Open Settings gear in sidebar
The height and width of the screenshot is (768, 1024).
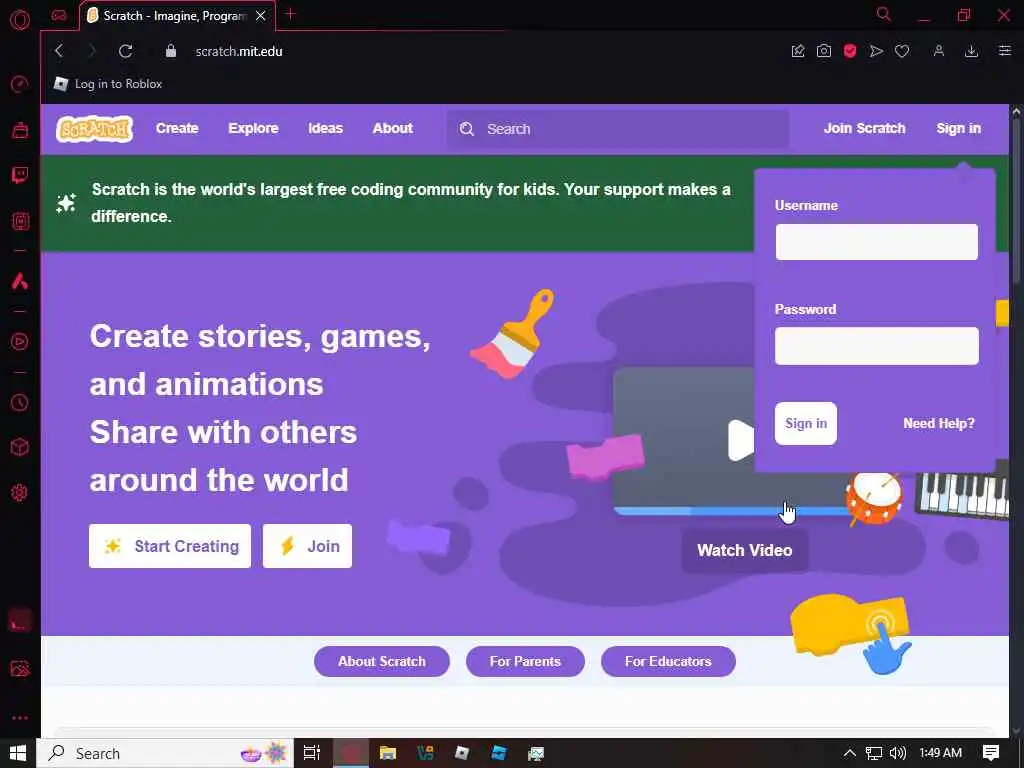20,492
